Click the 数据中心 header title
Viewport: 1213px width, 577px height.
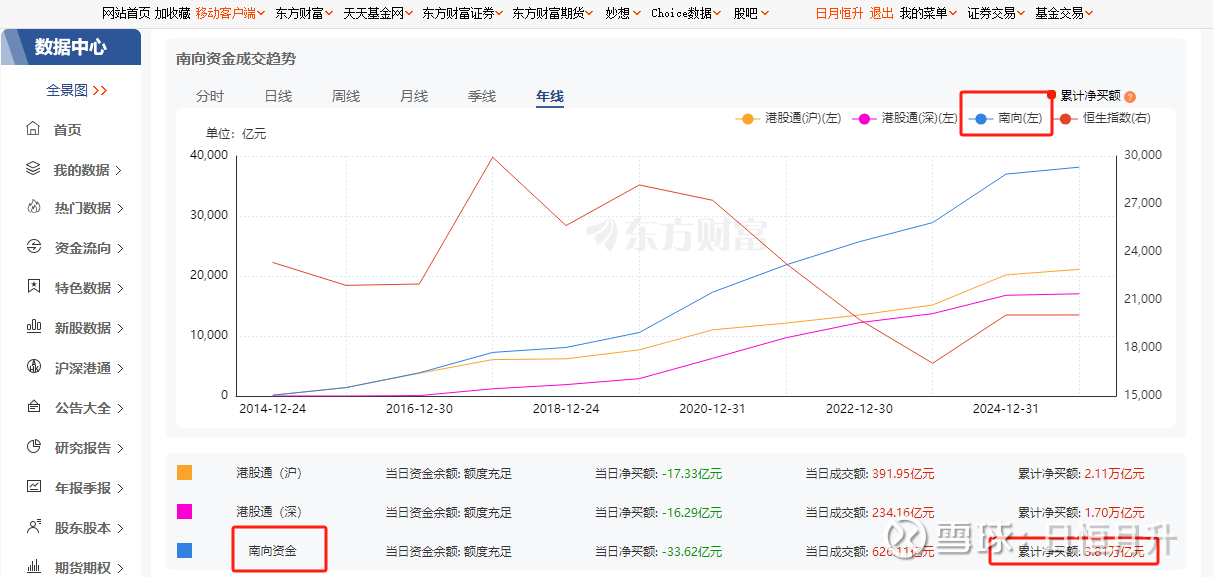click(70, 46)
